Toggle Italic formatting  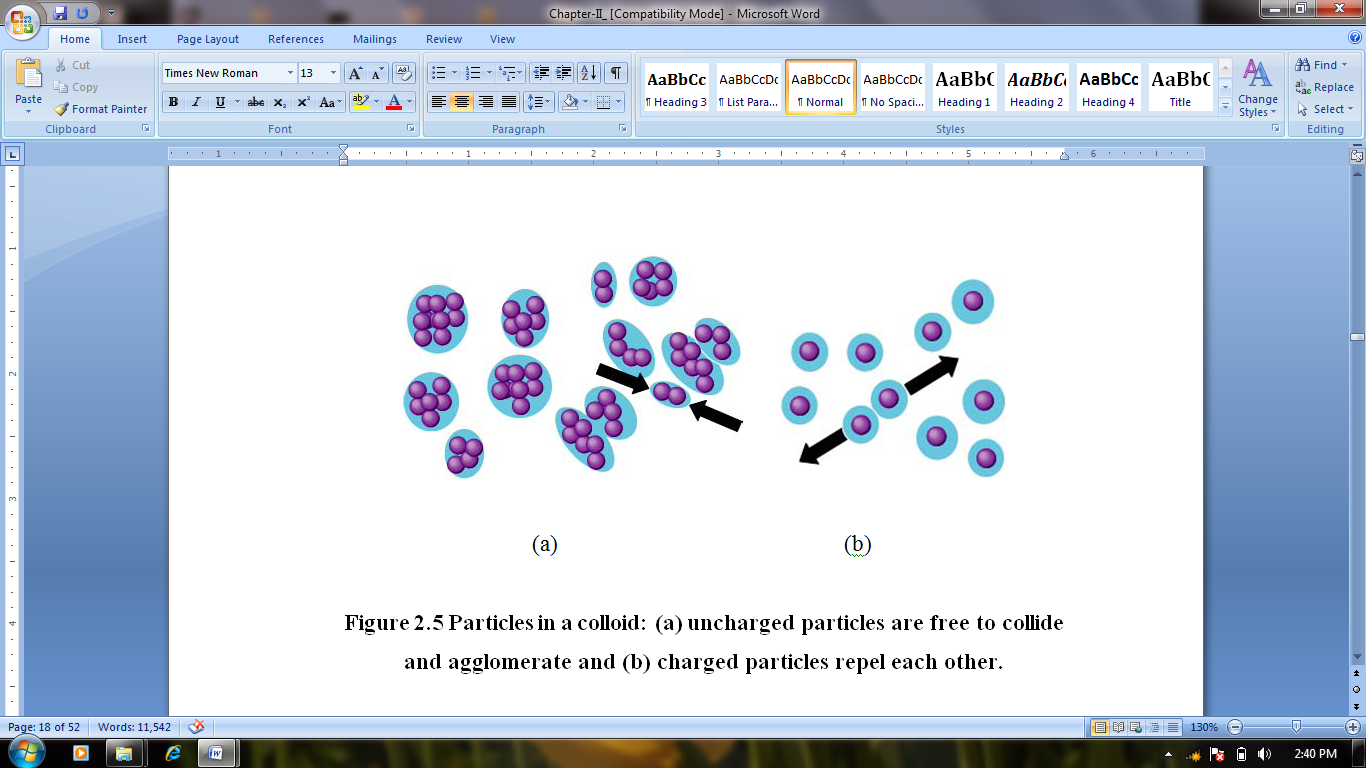196,102
